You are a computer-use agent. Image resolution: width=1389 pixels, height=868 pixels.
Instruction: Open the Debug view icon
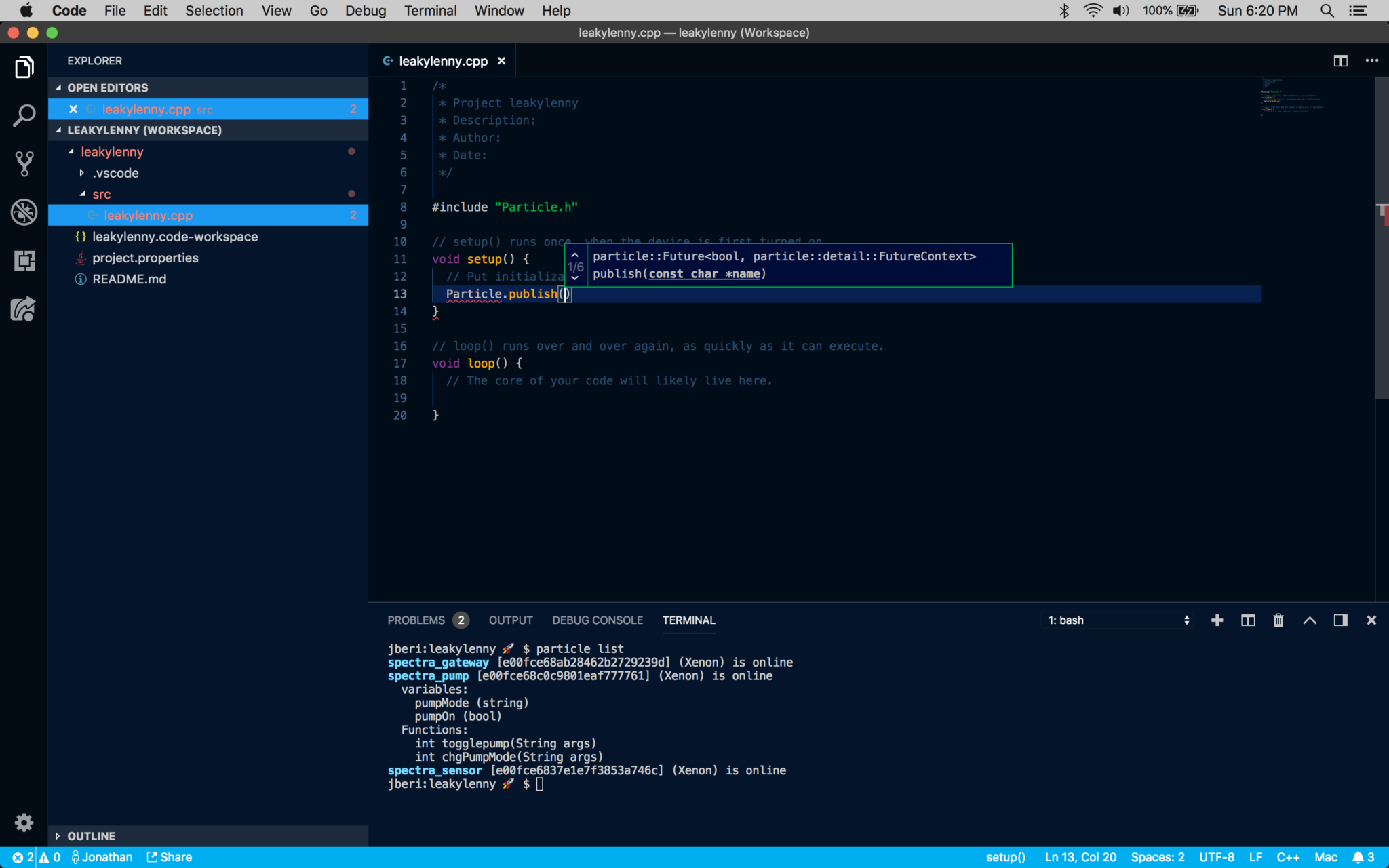coord(24,212)
